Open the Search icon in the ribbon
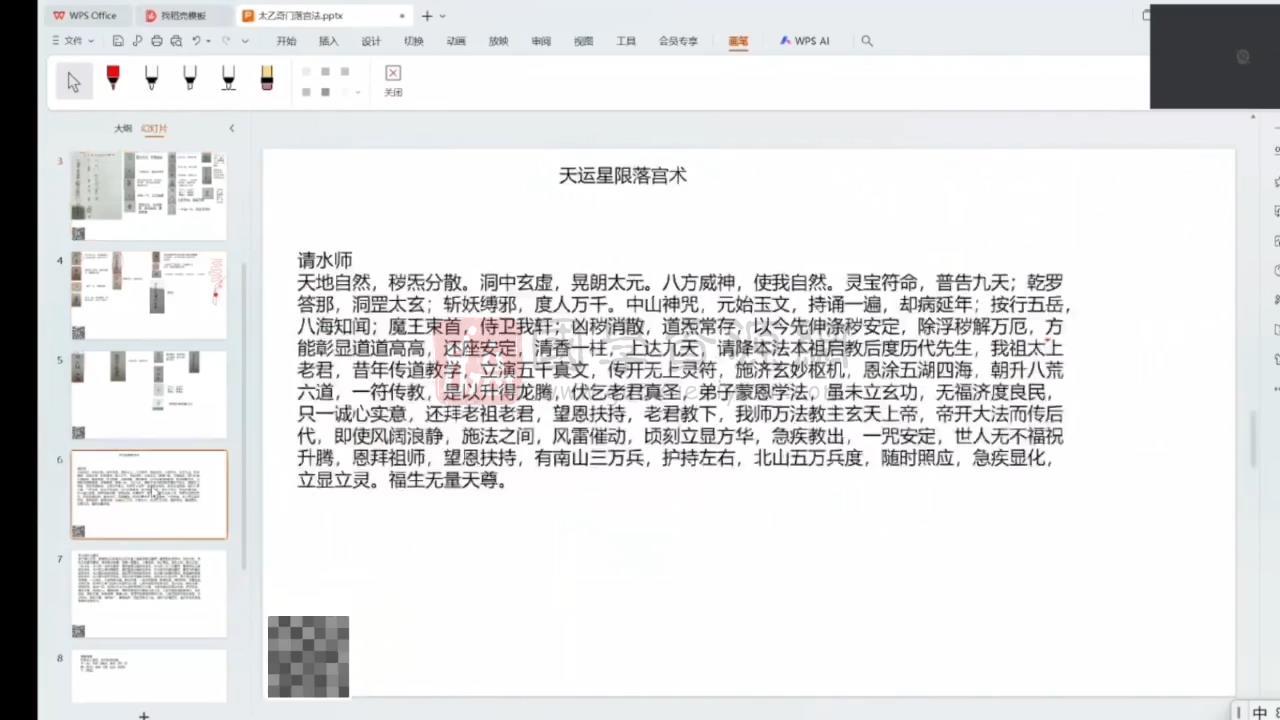The image size is (1280, 720). coord(866,41)
